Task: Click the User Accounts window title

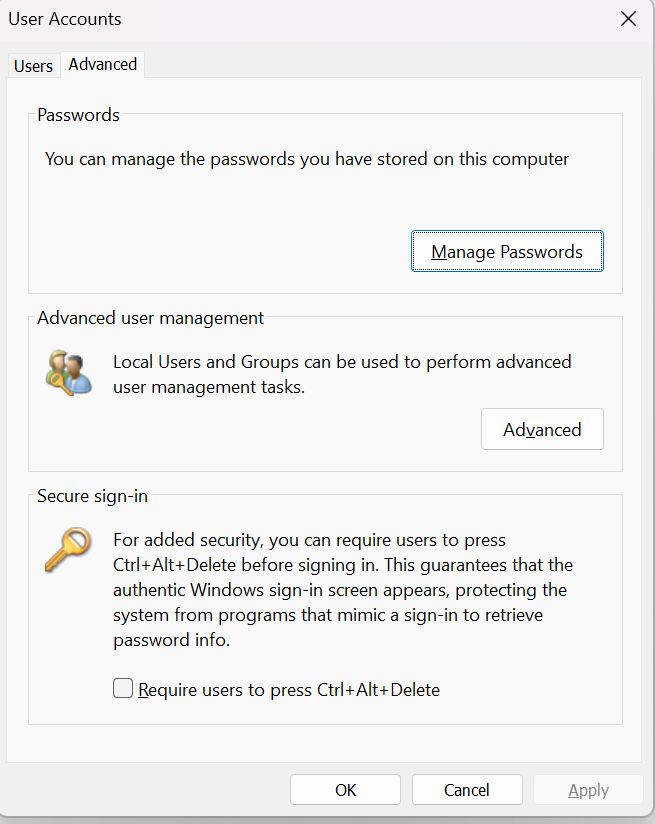Action: [x=65, y=19]
